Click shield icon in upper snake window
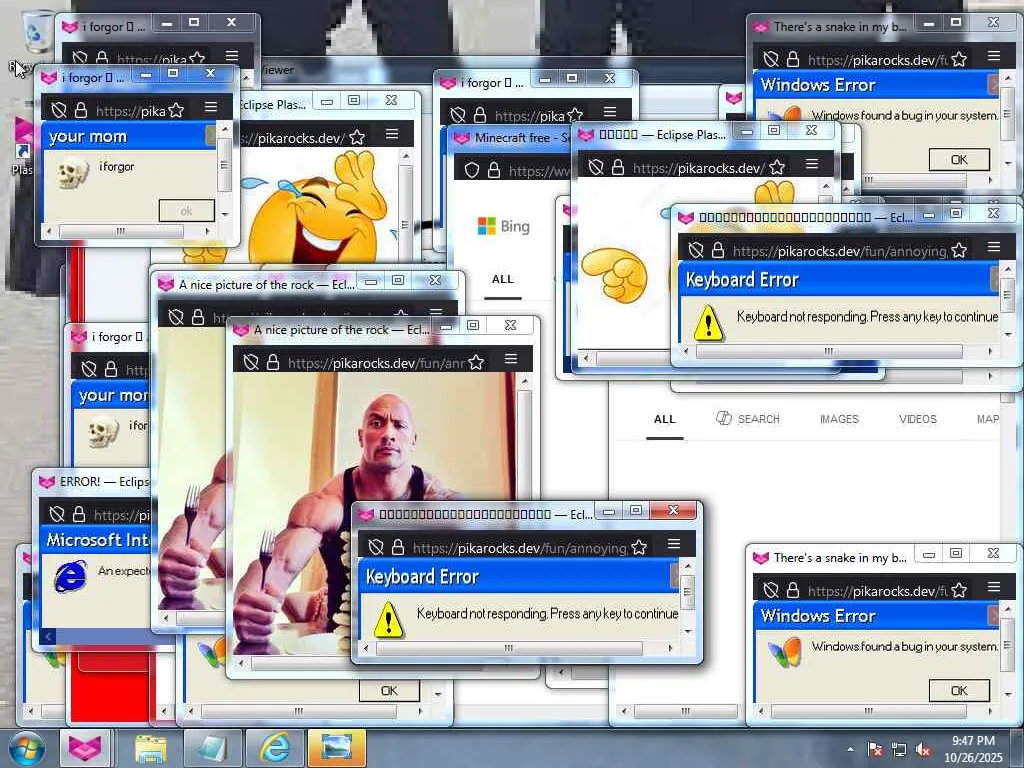The image size is (1024, 768). point(771,59)
